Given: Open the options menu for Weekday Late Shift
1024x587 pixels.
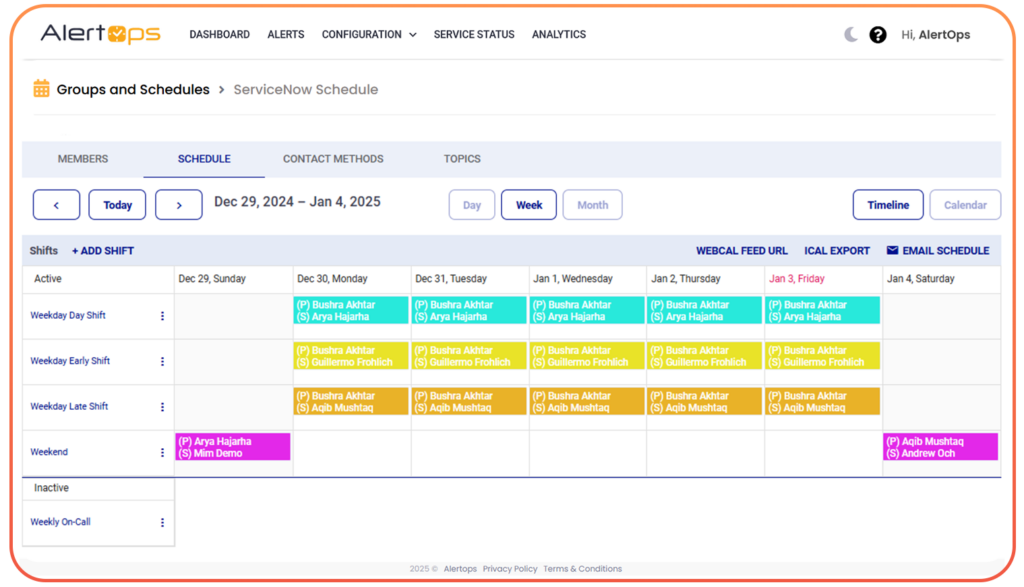Looking at the screenshot, I should click(163, 406).
